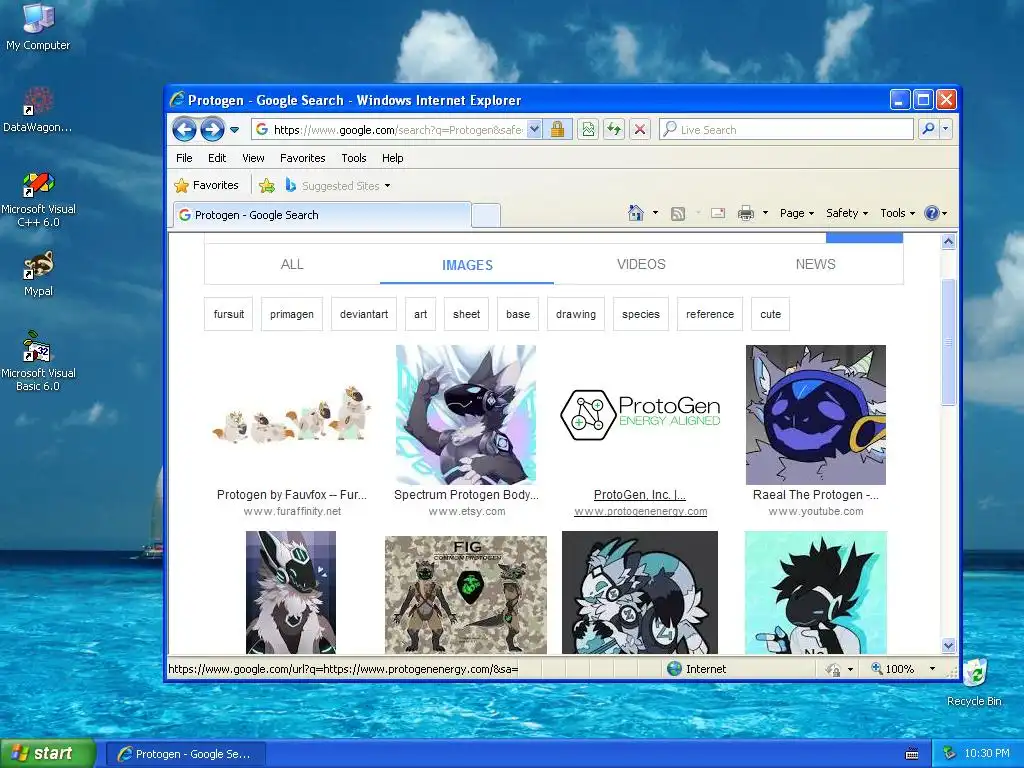Select the Mypal desktop icon
The image size is (1024, 768).
click(38, 274)
